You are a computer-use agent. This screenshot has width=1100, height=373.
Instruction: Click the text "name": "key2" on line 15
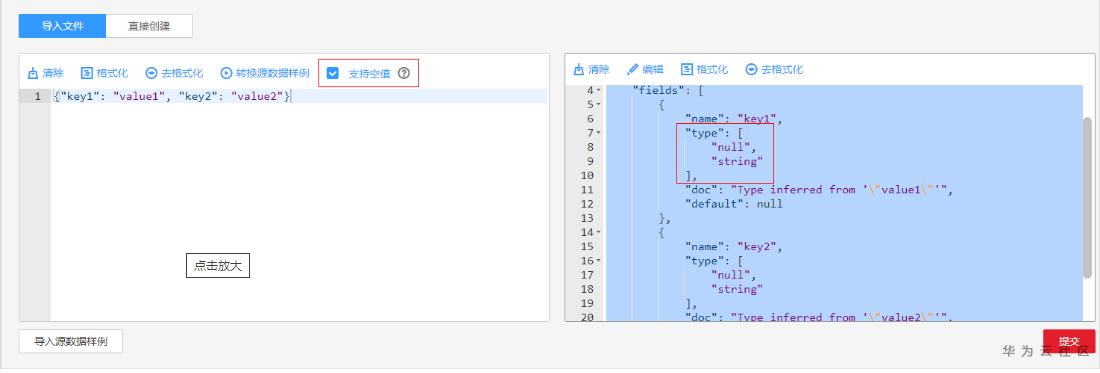[x=733, y=247]
